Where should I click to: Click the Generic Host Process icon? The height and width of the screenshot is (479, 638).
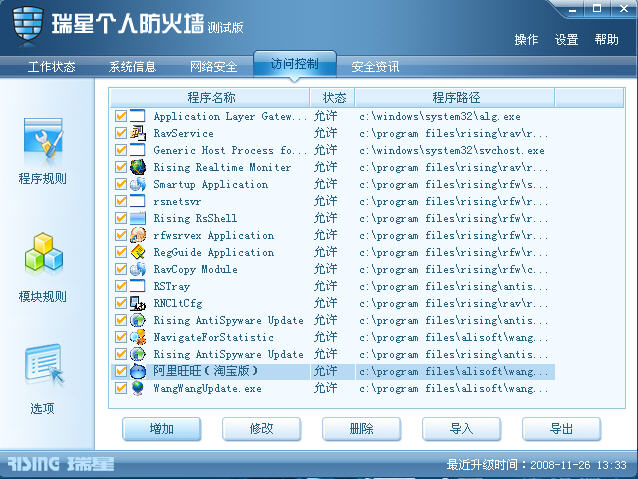pyautogui.click(x=138, y=150)
